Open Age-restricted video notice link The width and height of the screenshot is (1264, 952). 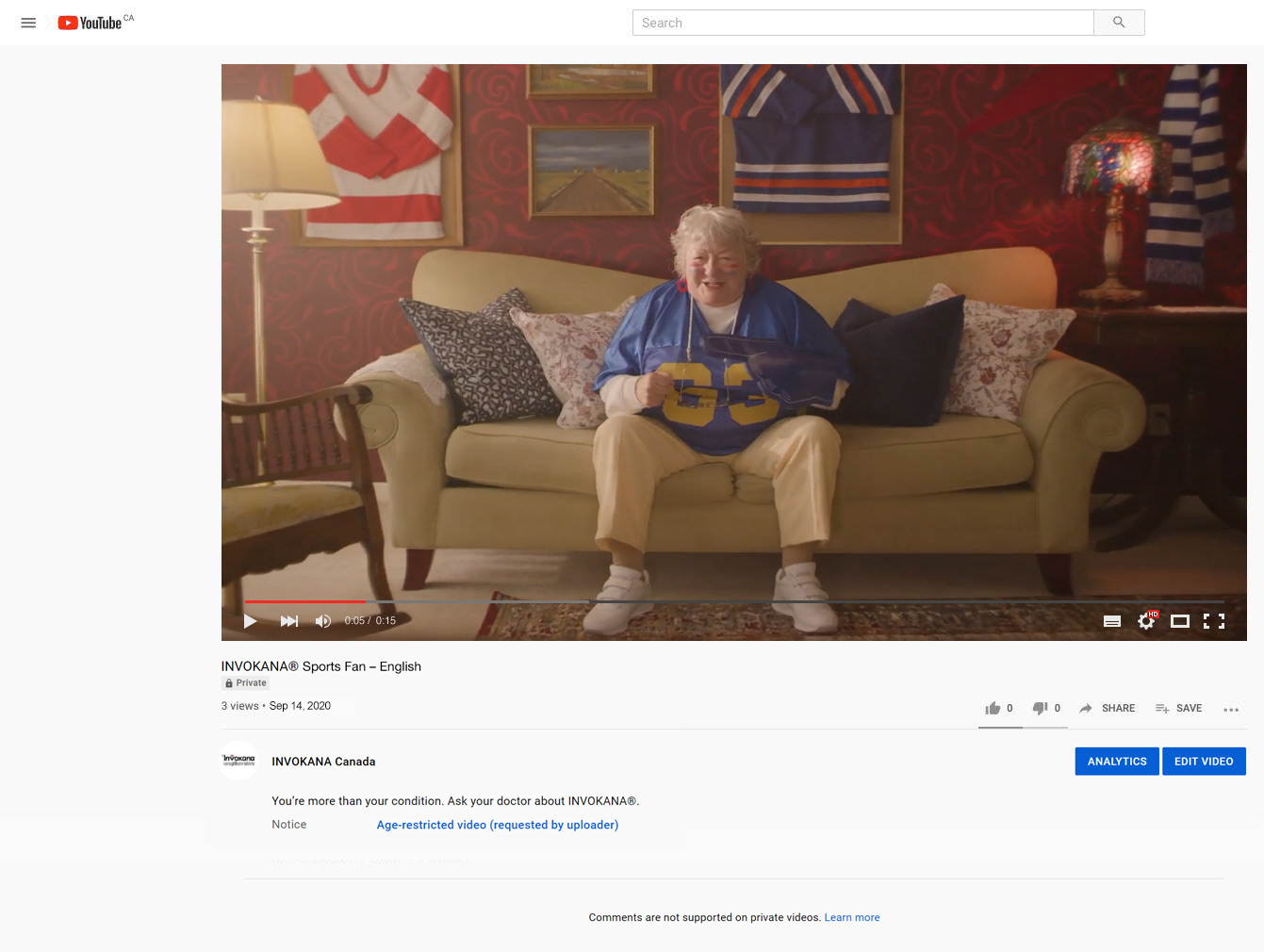tap(498, 825)
